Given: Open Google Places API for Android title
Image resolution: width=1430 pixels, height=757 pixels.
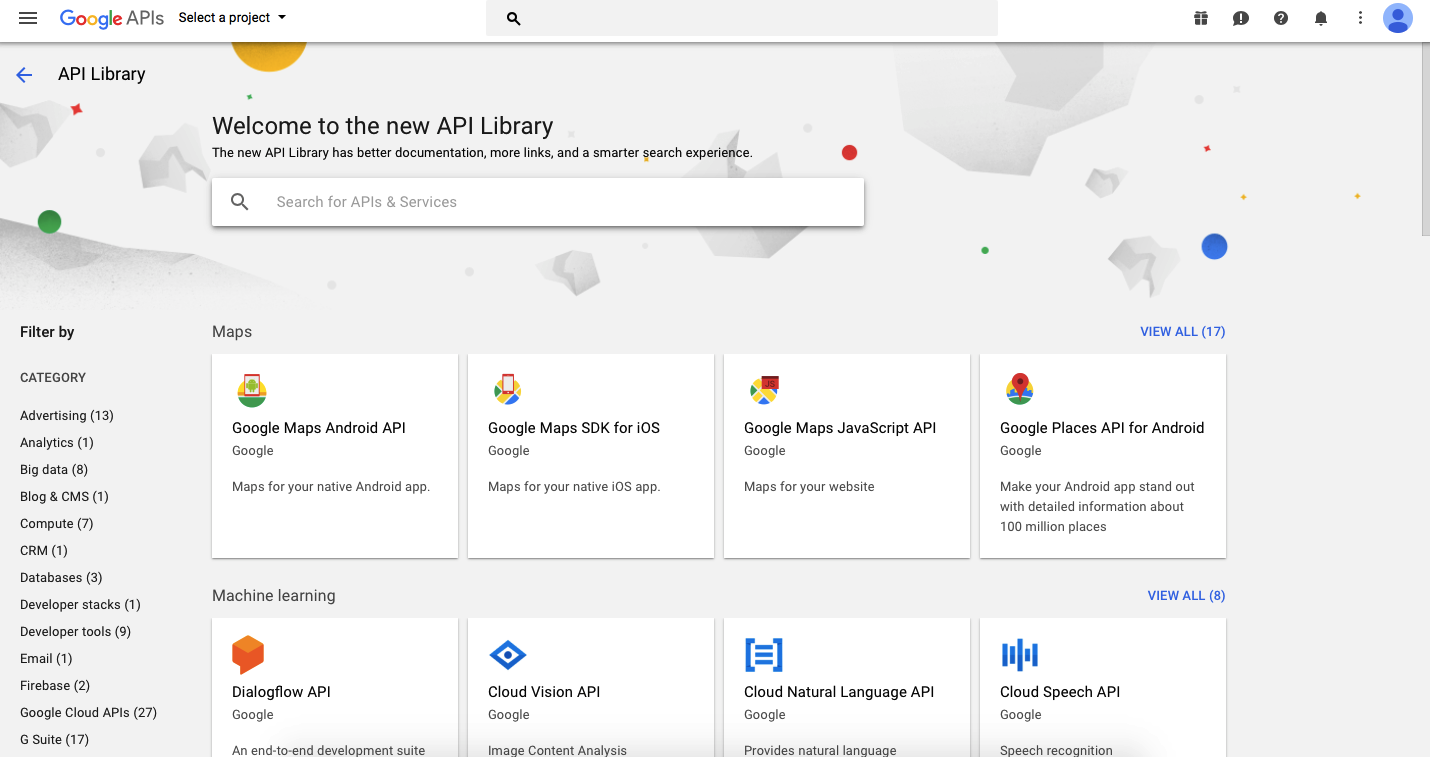Looking at the screenshot, I should (1102, 428).
